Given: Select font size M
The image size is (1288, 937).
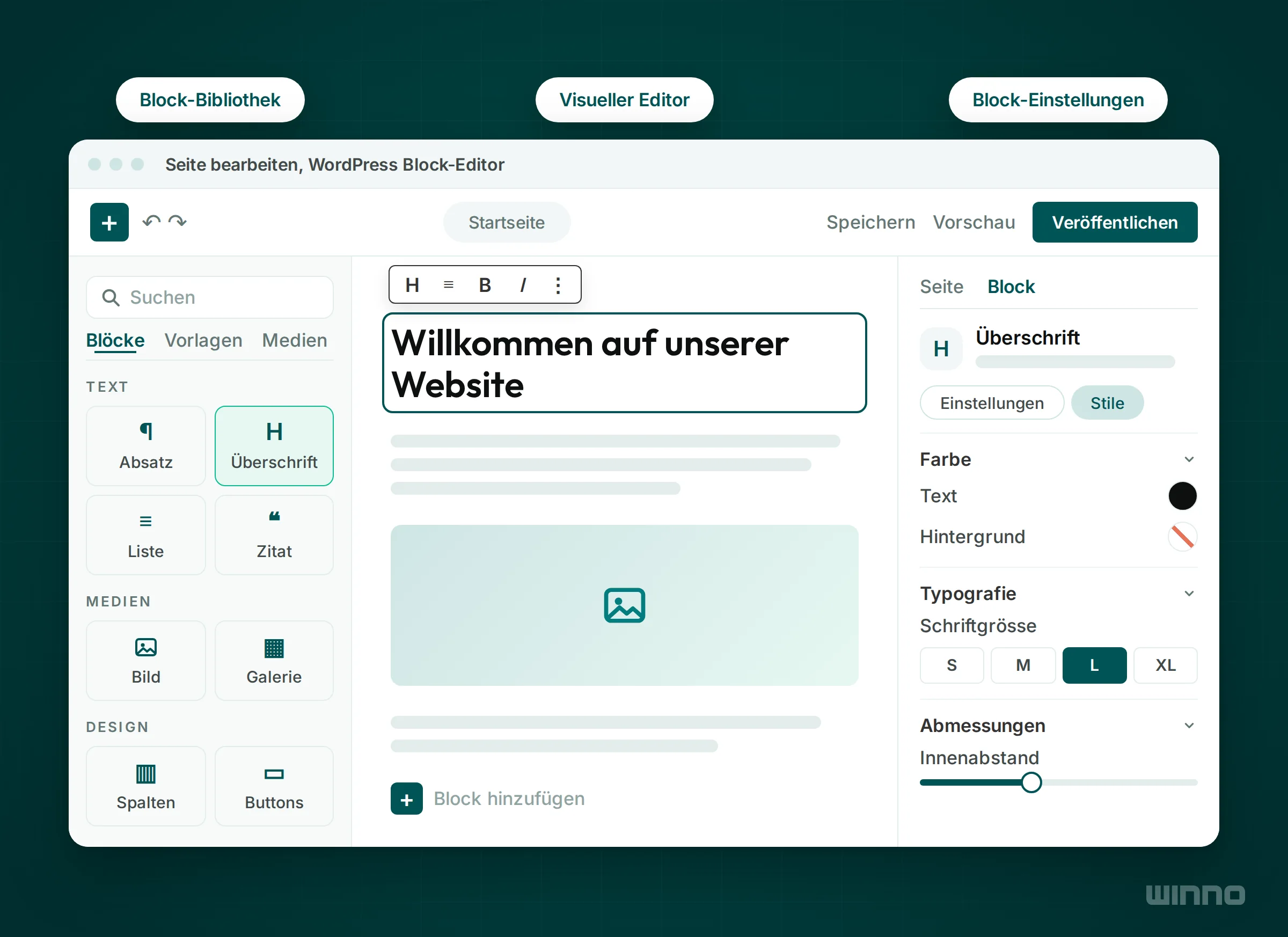Looking at the screenshot, I should tap(1023, 665).
